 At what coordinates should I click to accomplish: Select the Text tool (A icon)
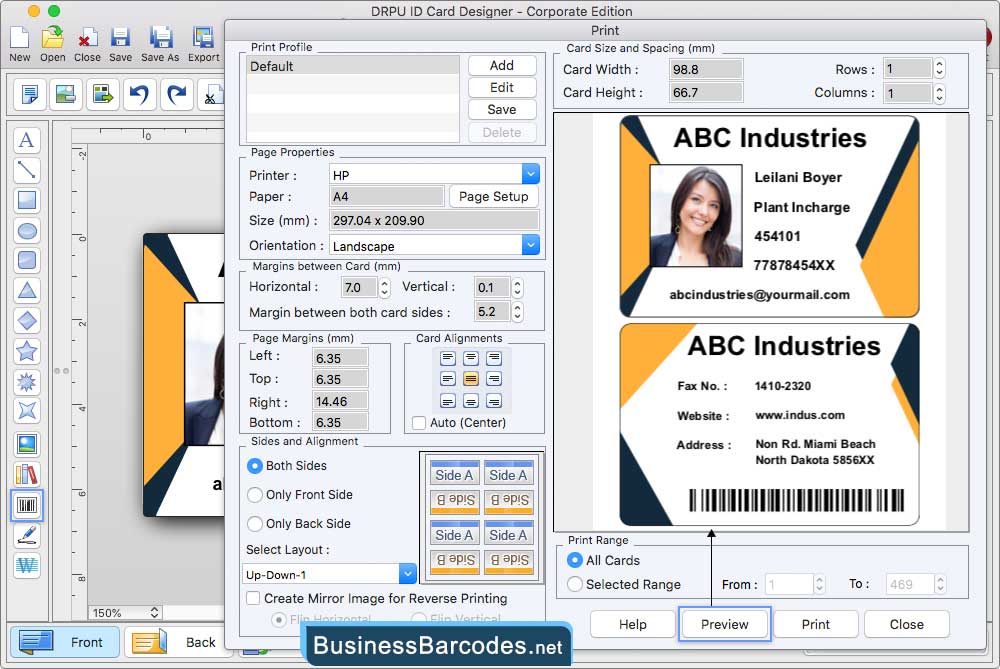click(27, 140)
